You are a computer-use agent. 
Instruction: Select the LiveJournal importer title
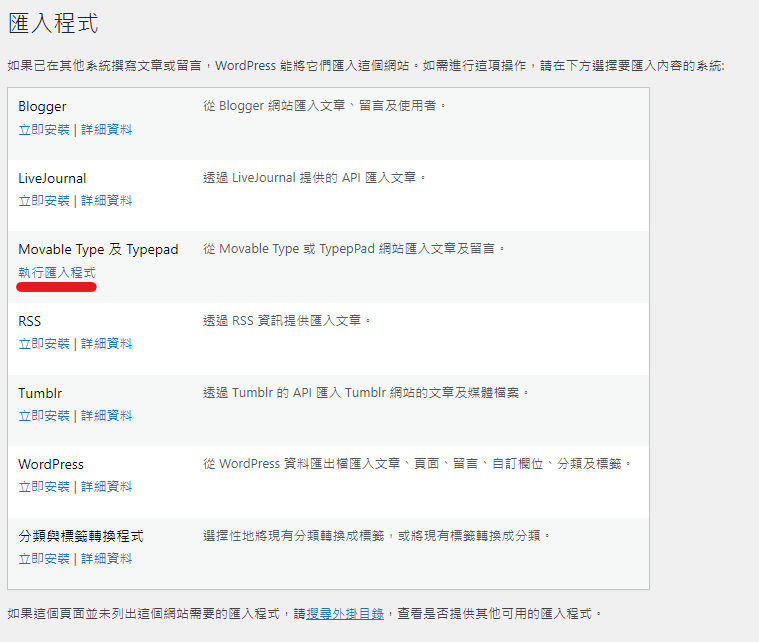52,178
